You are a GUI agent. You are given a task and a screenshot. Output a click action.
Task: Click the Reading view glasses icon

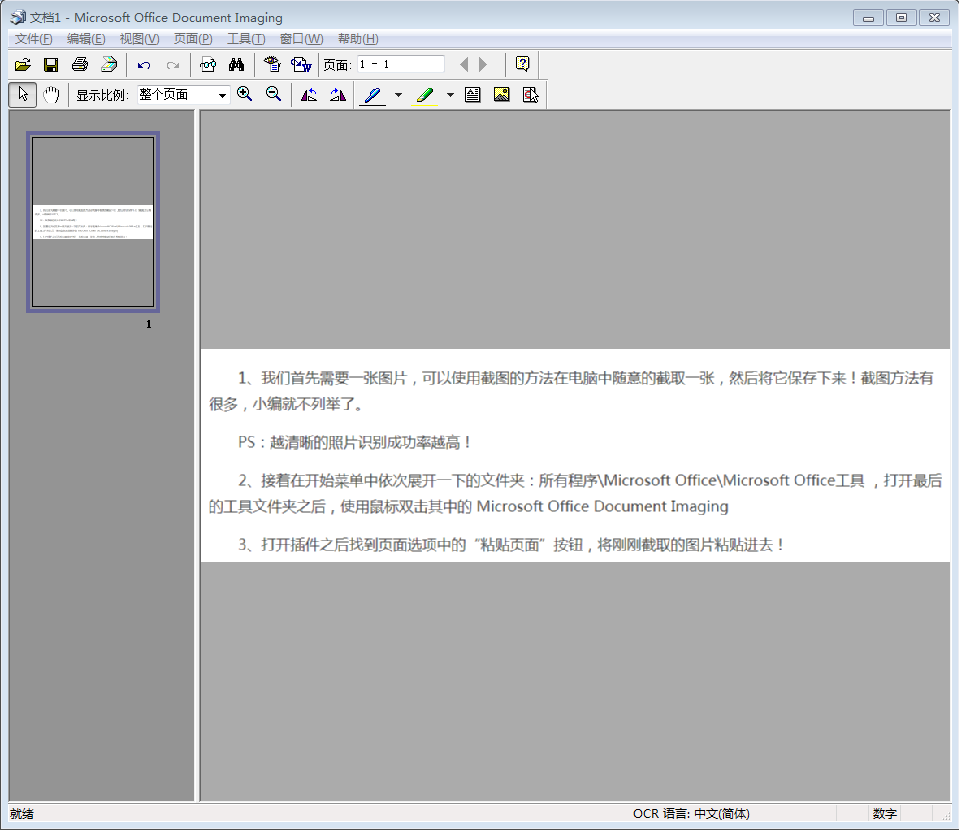[208, 64]
